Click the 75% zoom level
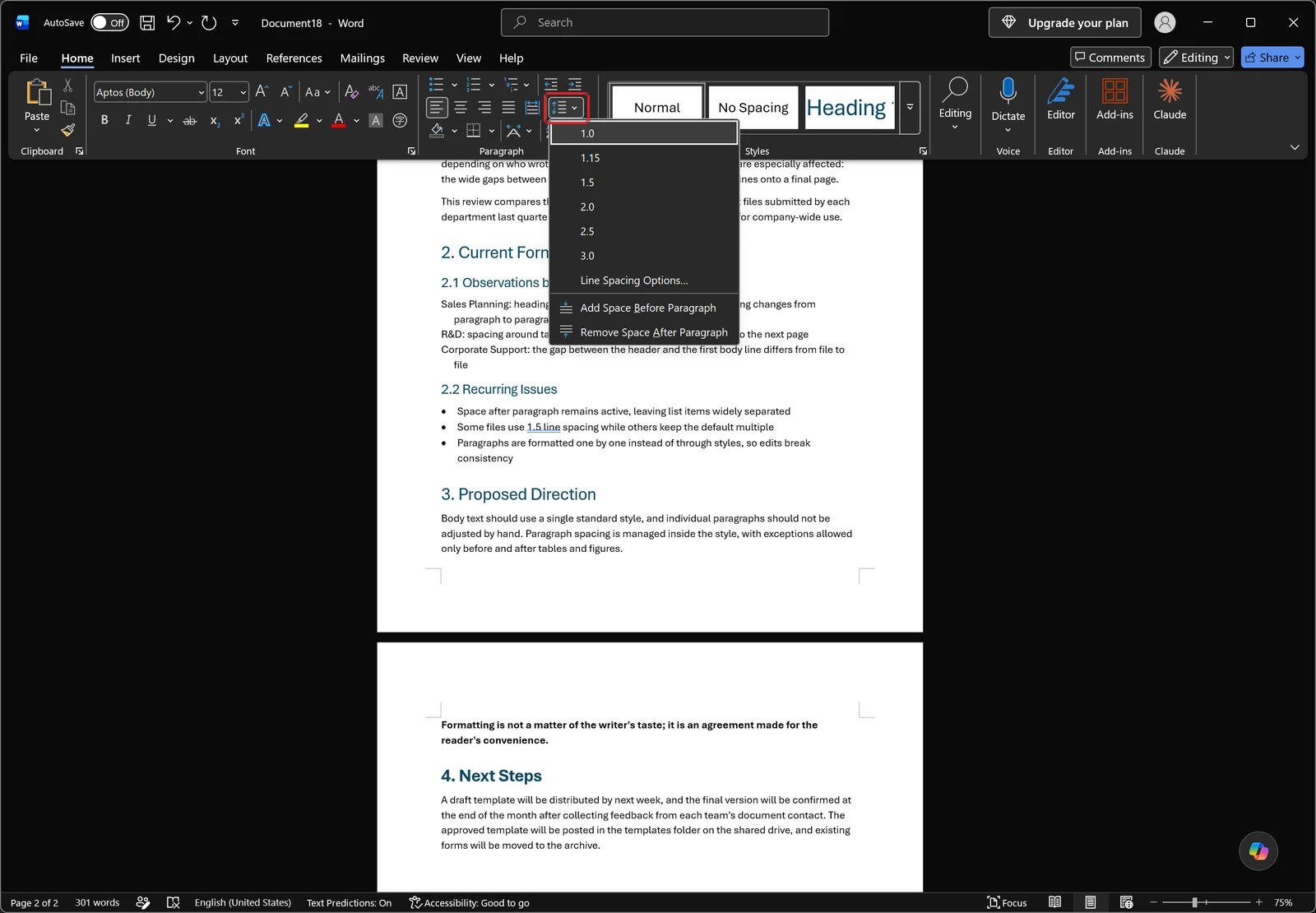 tap(1283, 902)
